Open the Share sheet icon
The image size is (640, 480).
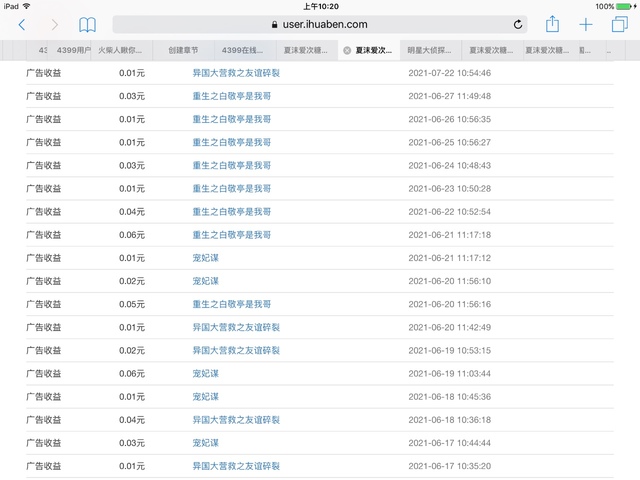552,23
